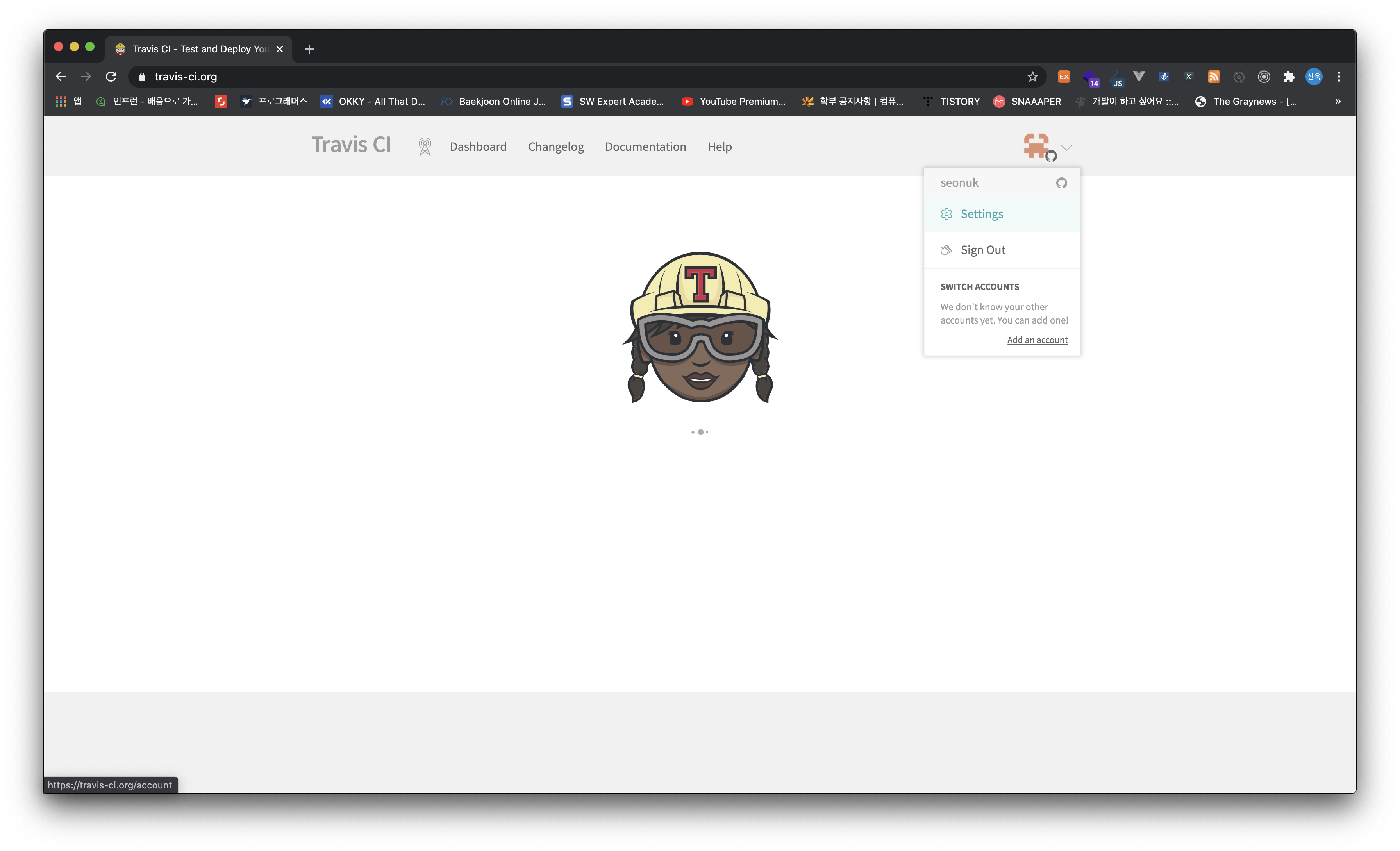
Task: Reload the page with refresh icon
Action: (111, 77)
